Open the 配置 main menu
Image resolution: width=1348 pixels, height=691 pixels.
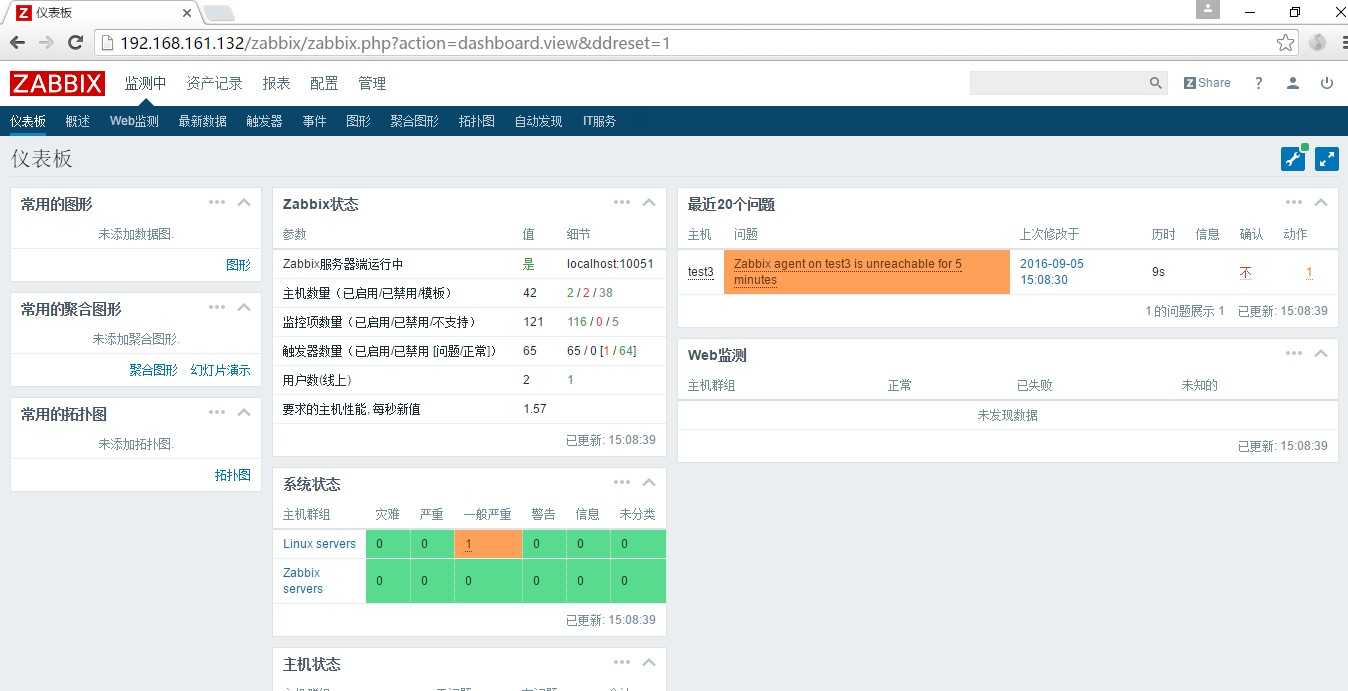324,83
